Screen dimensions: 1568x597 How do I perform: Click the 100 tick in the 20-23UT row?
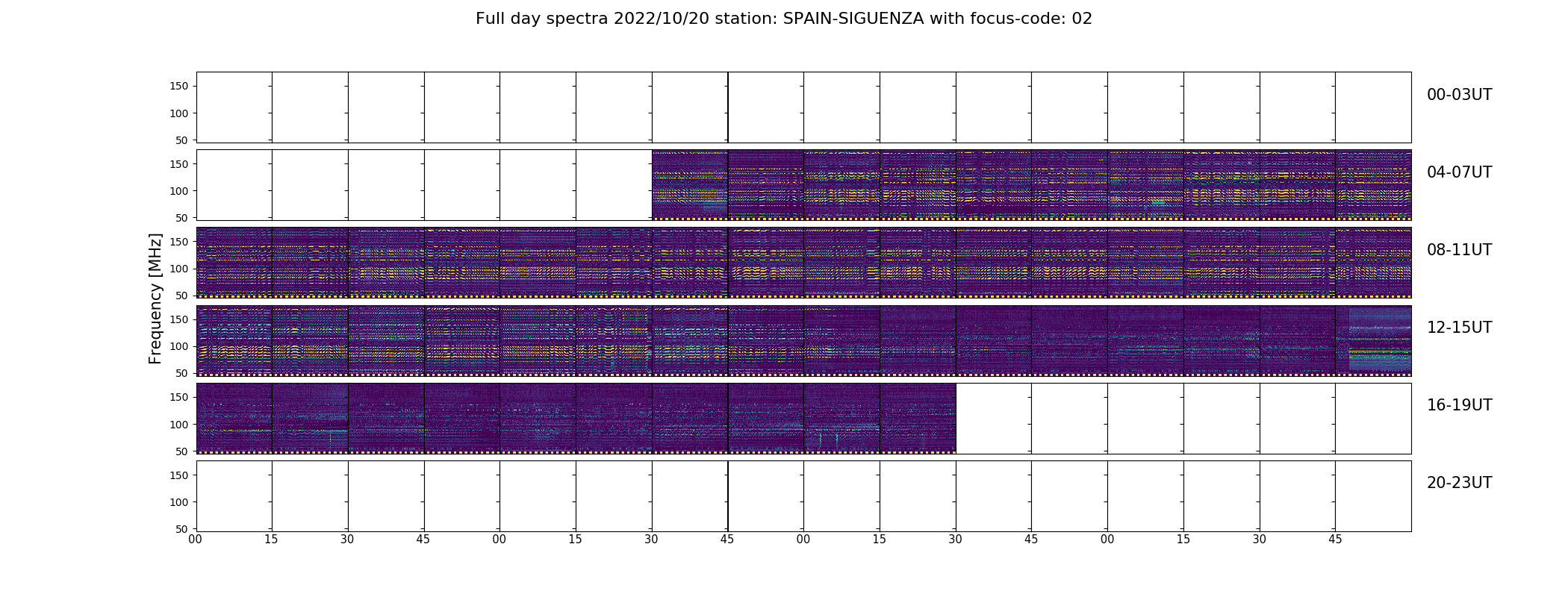[x=180, y=501]
